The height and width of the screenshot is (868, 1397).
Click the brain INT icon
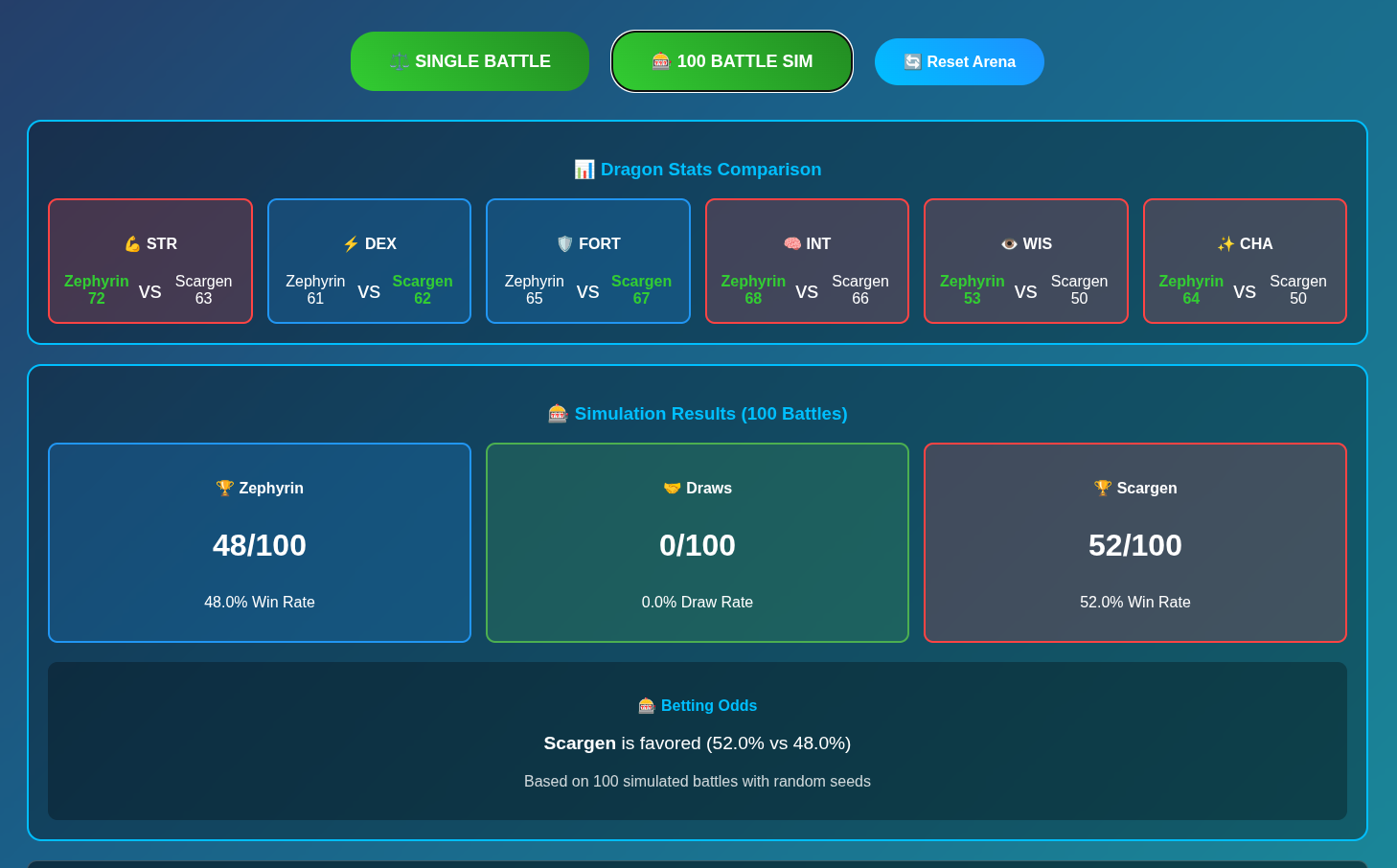(792, 244)
